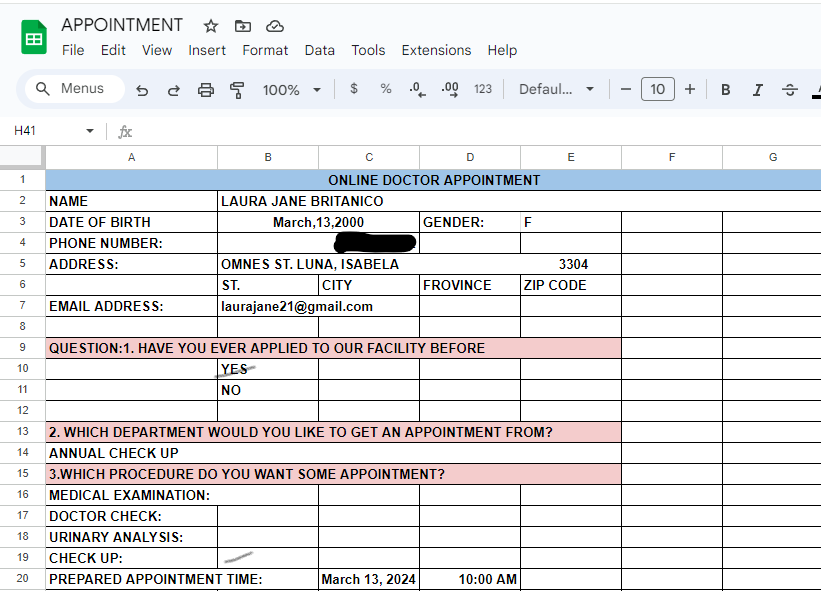Click the GENDER: label cell

[470, 222]
